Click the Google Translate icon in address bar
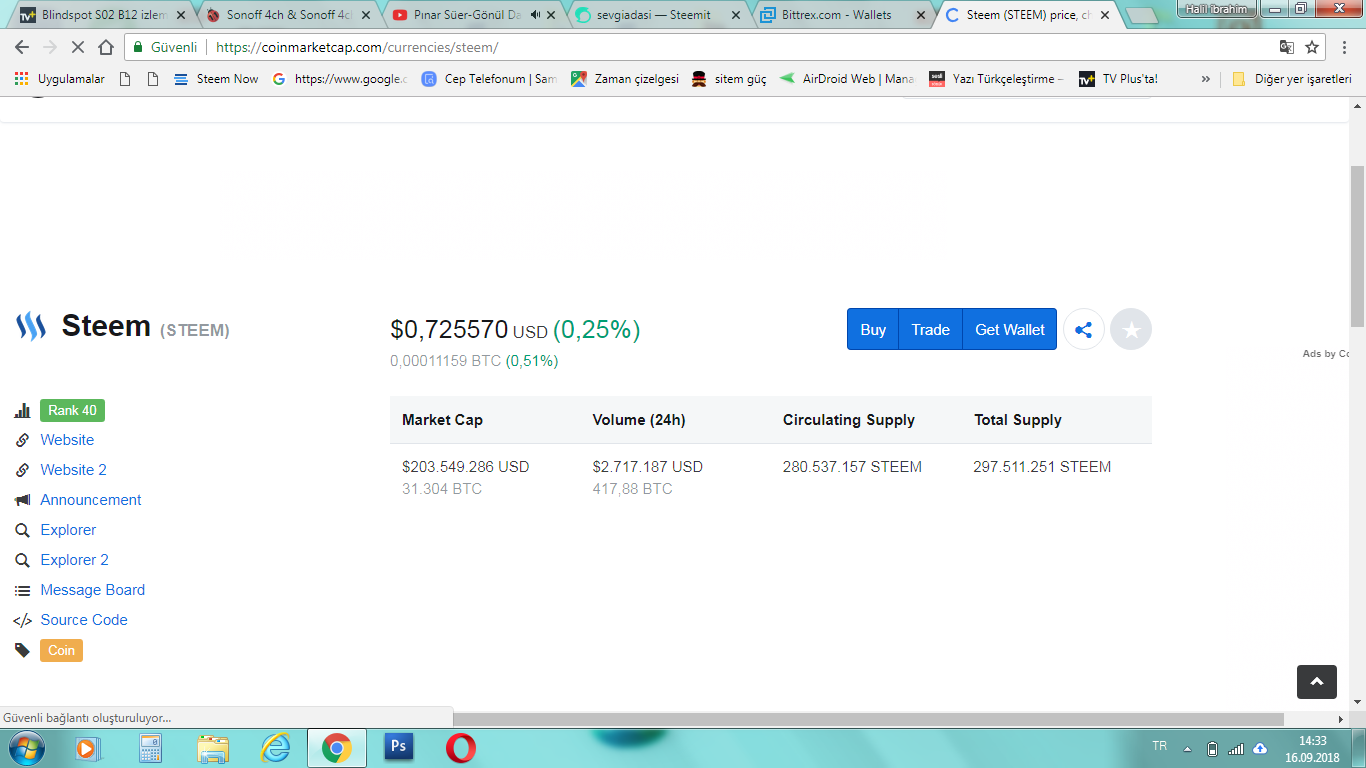The width and height of the screenshot is (1366, 768). click(1287, 47)
